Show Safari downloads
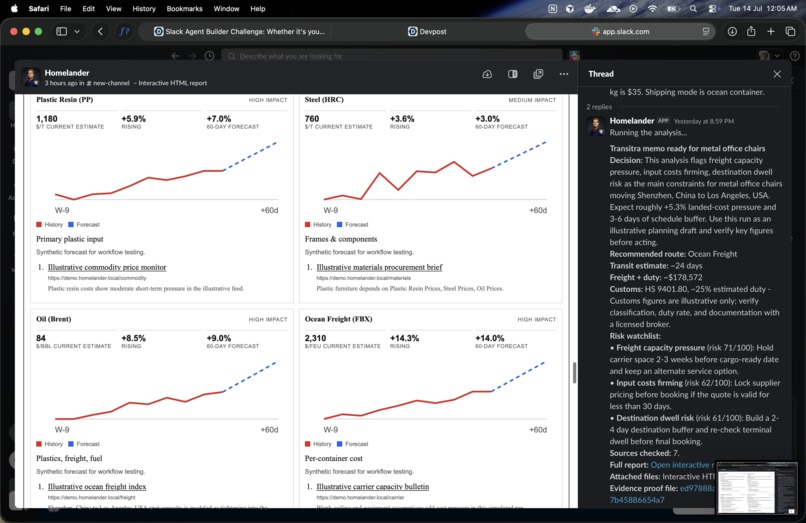The image size is (806, 523). click(732, 31)
